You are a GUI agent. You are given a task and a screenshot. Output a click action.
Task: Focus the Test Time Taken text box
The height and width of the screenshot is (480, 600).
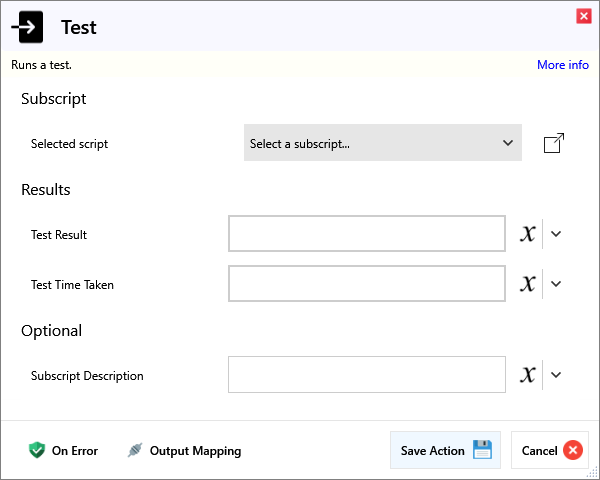tap(366, 284)
